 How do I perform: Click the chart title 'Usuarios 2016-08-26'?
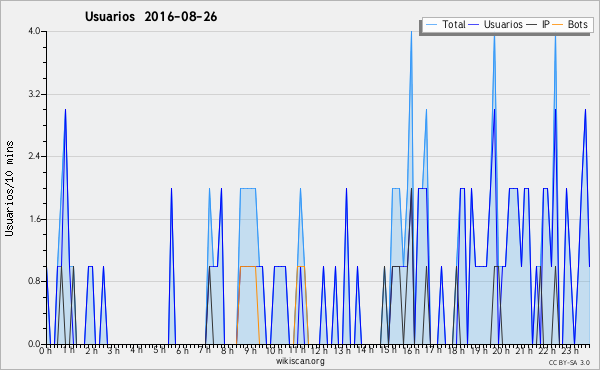[x=151, y=17]
